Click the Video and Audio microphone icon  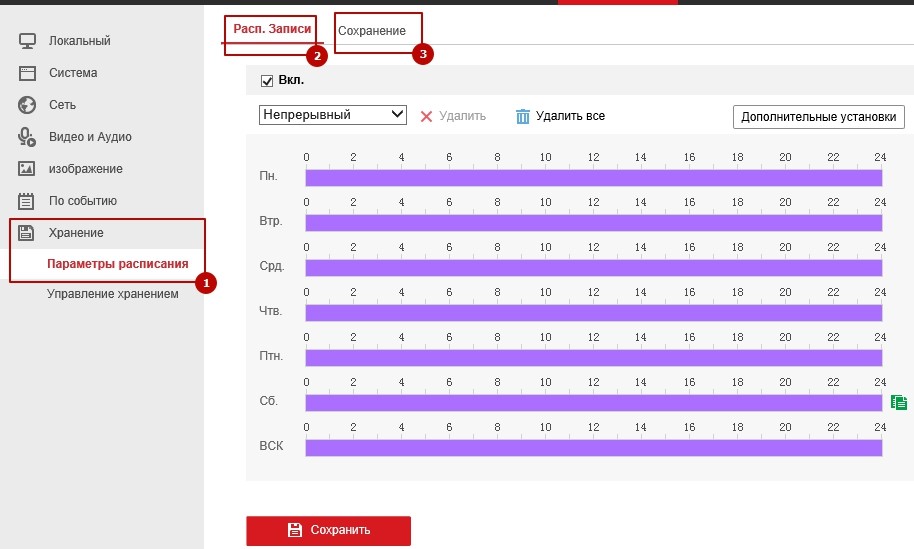(28, 137)
